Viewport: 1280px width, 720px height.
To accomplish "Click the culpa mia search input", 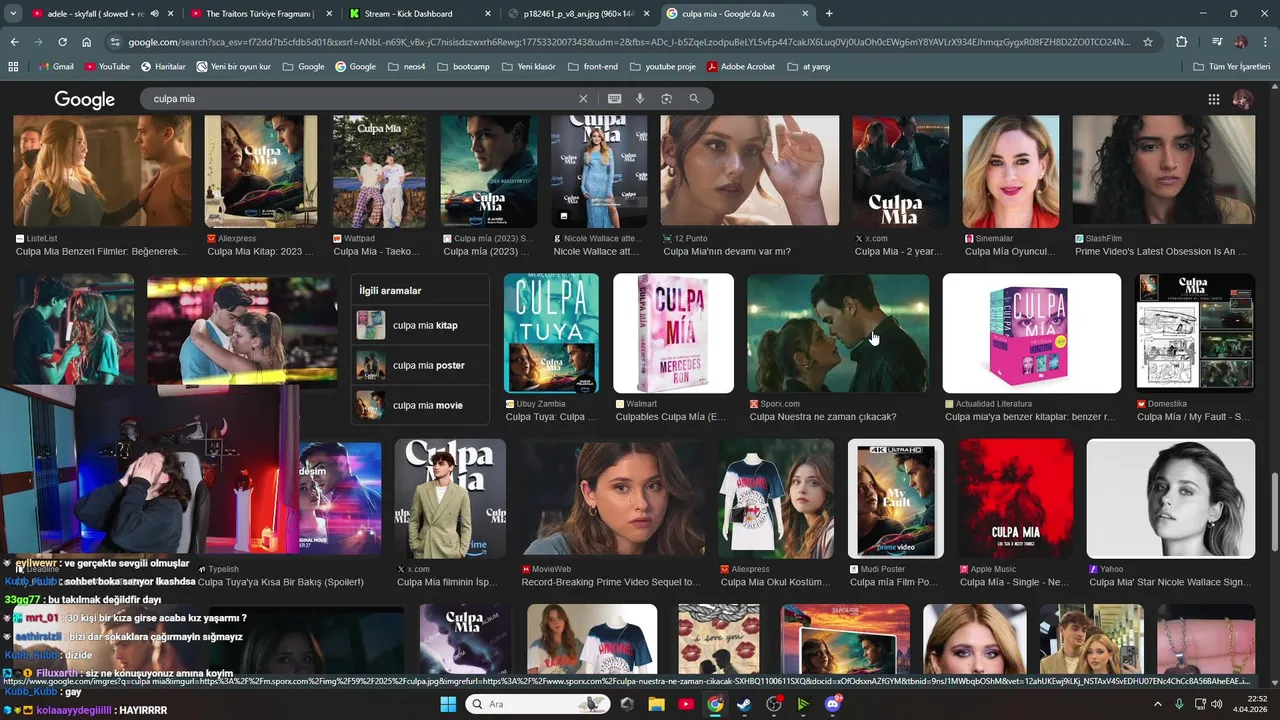I will pyautogui.click(x=360, y=99).
